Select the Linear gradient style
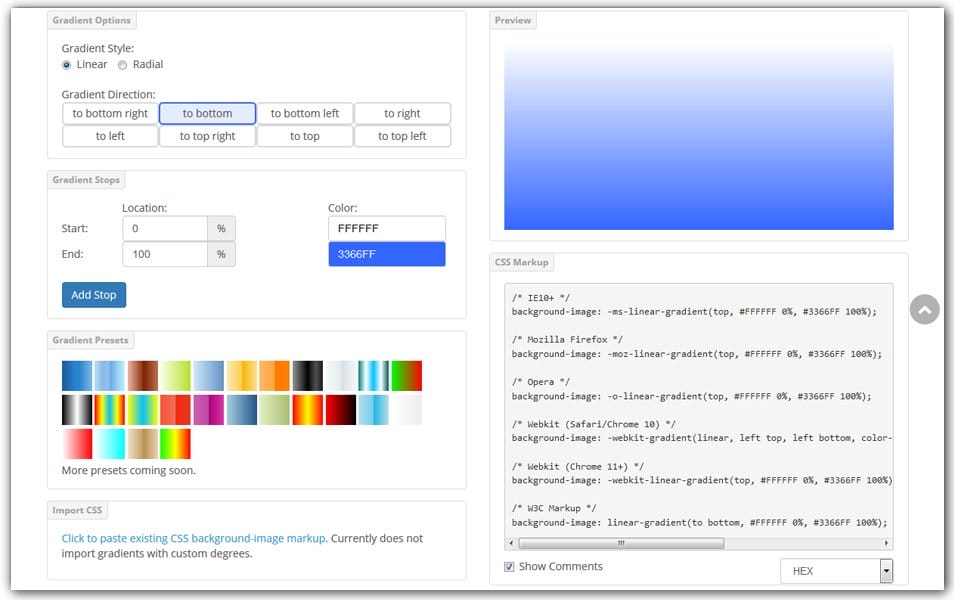 pyautogui.click(x=68, y=64)
